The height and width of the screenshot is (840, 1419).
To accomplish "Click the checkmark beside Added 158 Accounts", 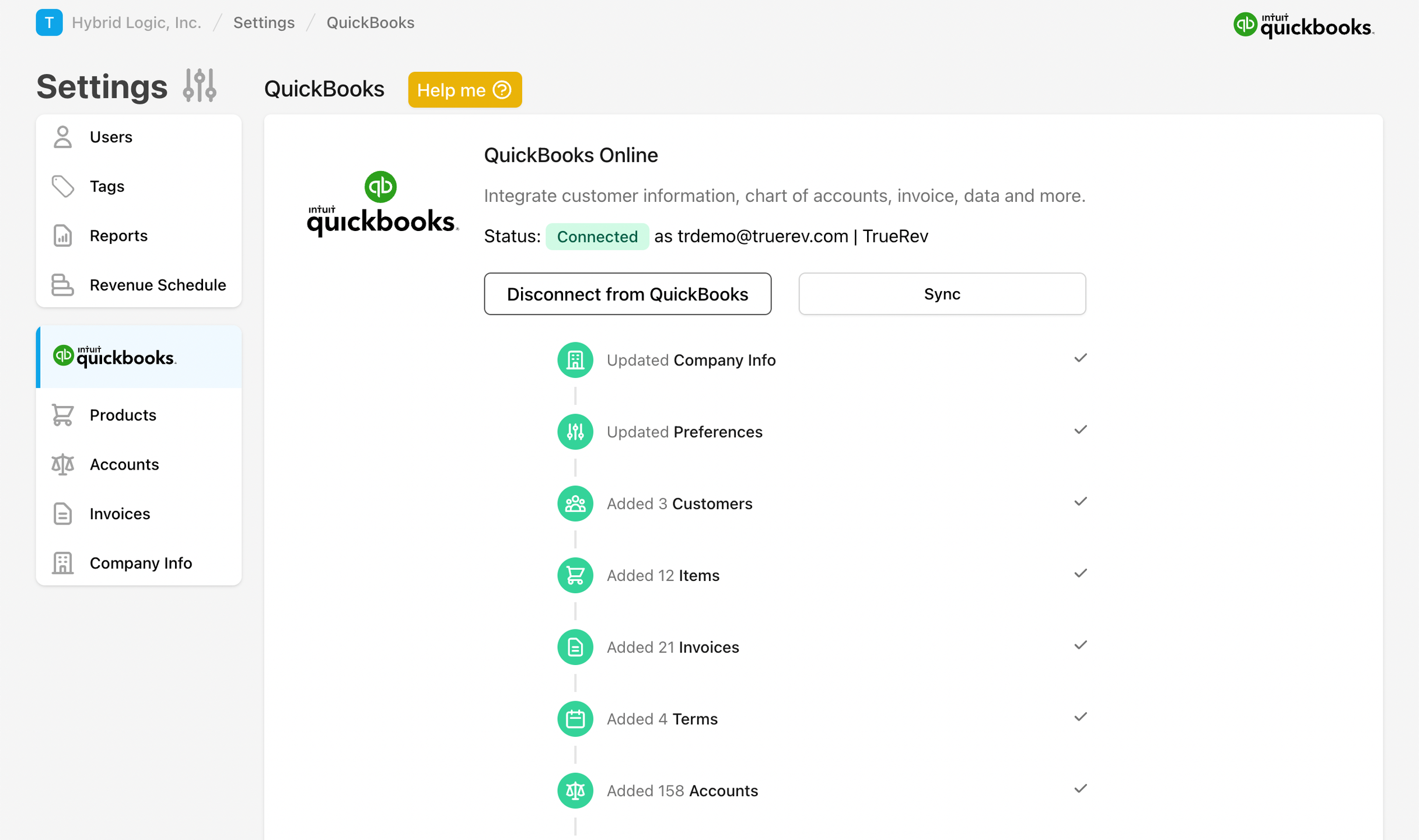I will (x=1080, y=789).
